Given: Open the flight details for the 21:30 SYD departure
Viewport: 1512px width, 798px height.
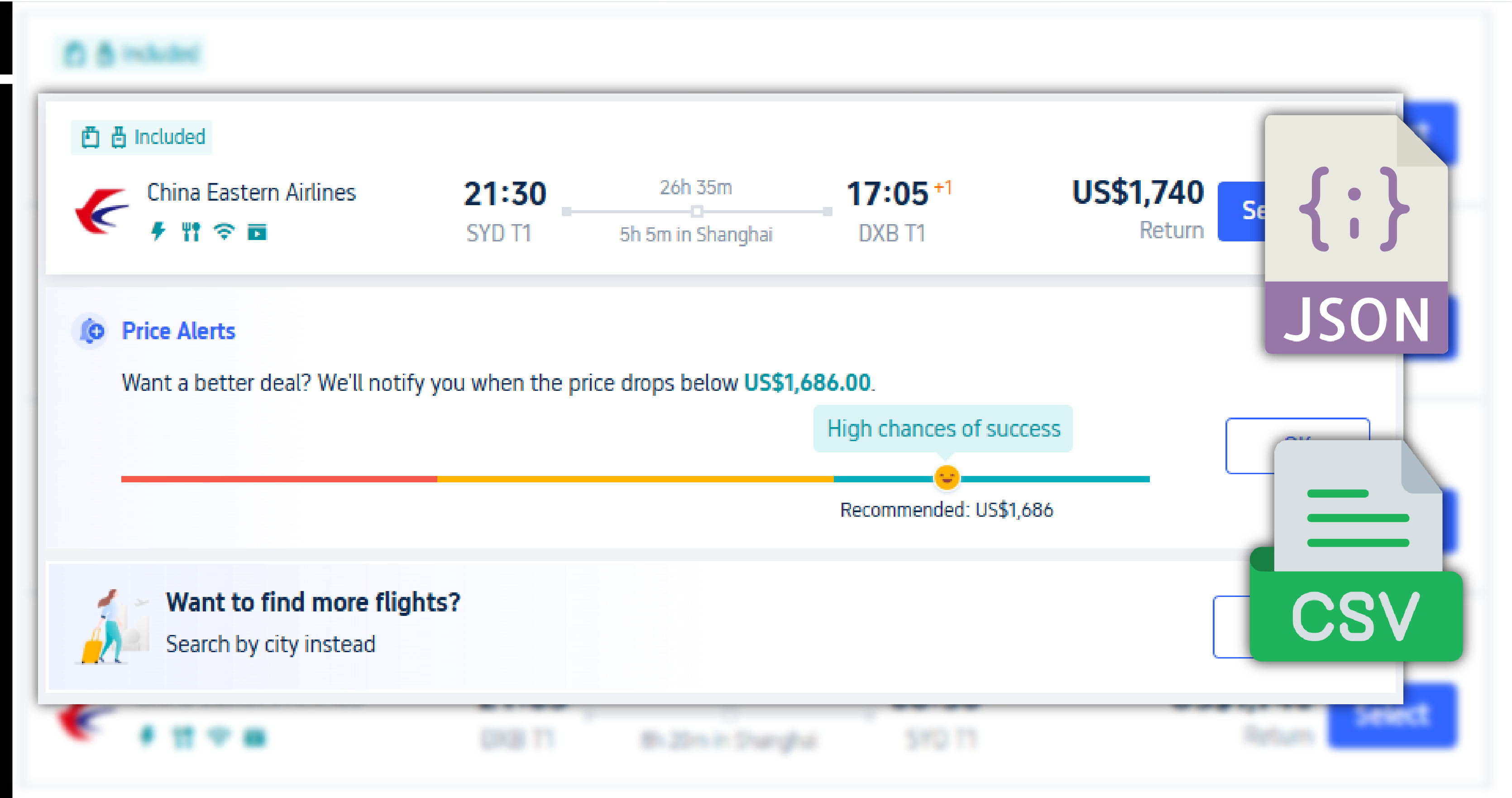Looking at the screenshot, I should pos(505,194).
